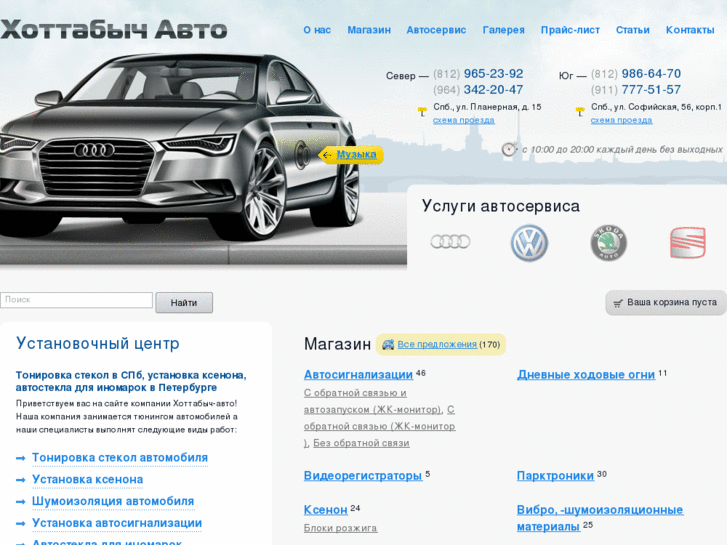Click phone number 965-23-92
727x545 pixels.
coord(493,74)
